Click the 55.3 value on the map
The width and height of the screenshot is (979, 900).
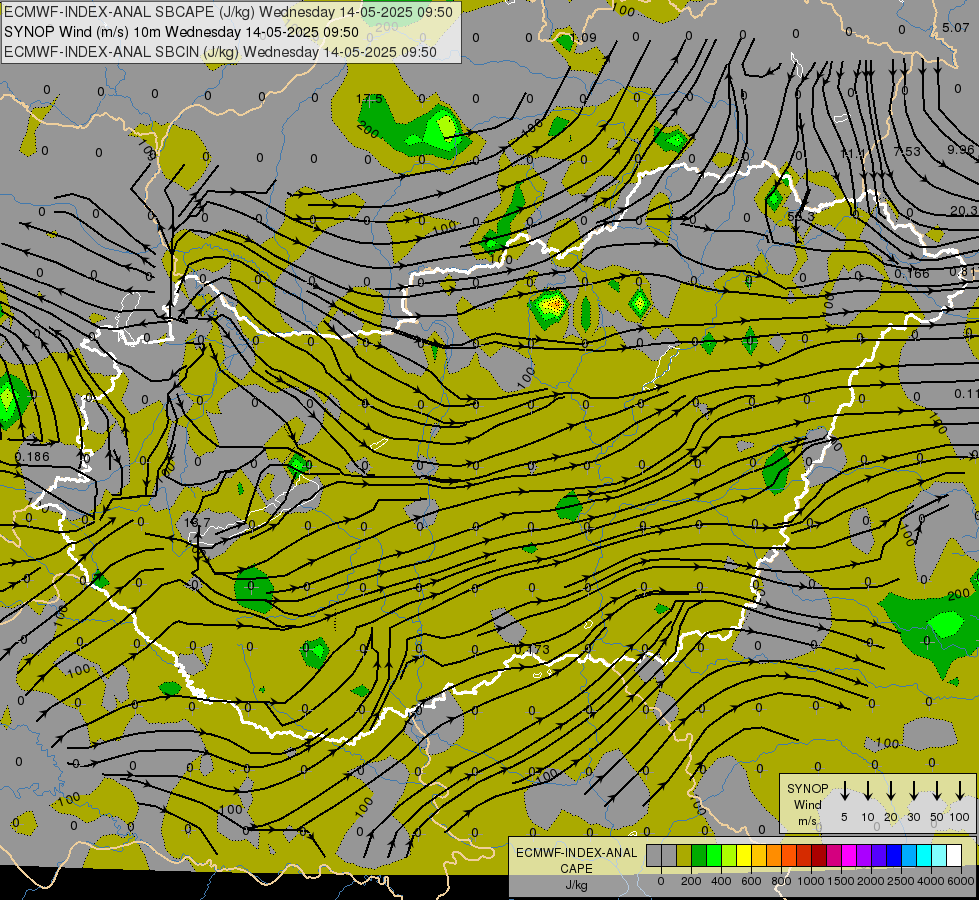click(x=800, y=216)
